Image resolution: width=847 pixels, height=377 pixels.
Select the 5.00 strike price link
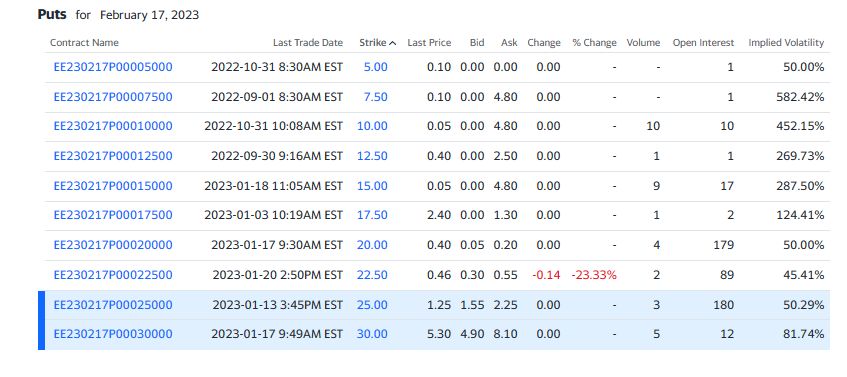point(375,68)
